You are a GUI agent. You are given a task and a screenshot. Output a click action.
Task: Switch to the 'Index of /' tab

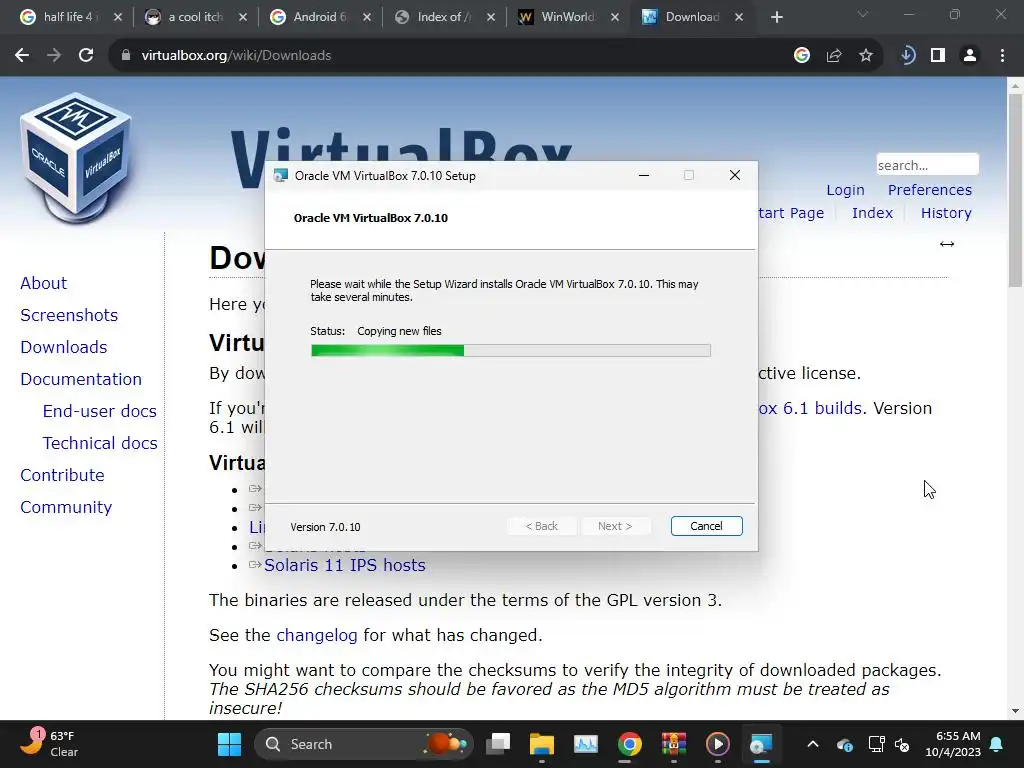[x=444, y=18]
